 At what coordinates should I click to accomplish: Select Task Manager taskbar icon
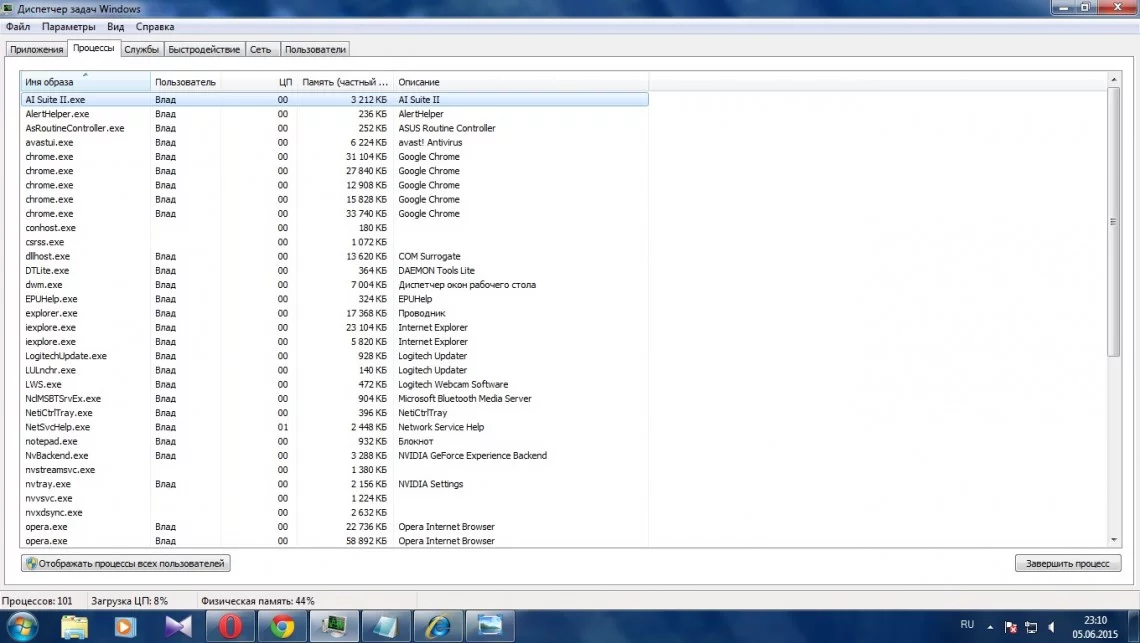coord(334,626)
